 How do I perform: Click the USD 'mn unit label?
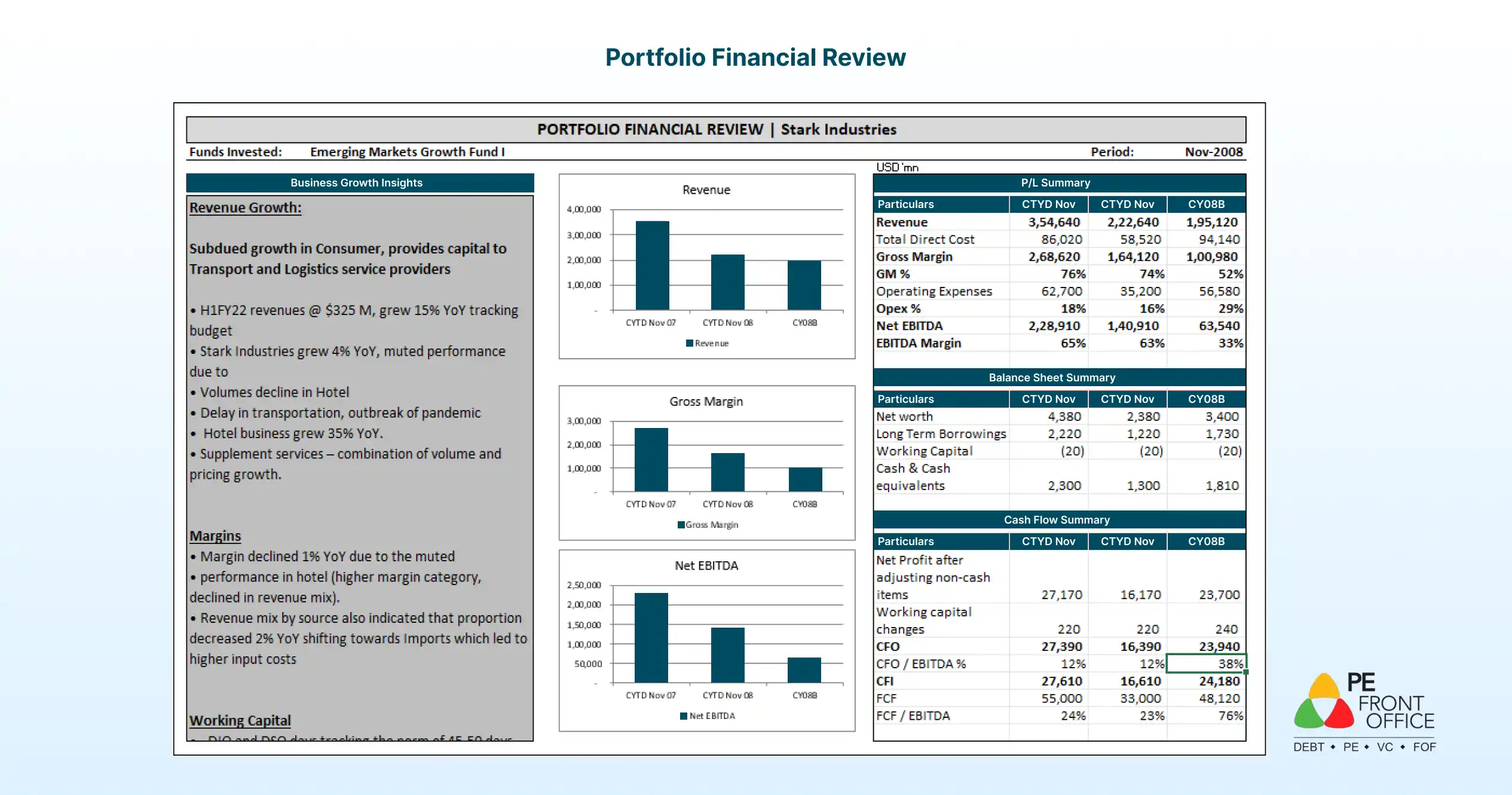(x=897, y=168)
